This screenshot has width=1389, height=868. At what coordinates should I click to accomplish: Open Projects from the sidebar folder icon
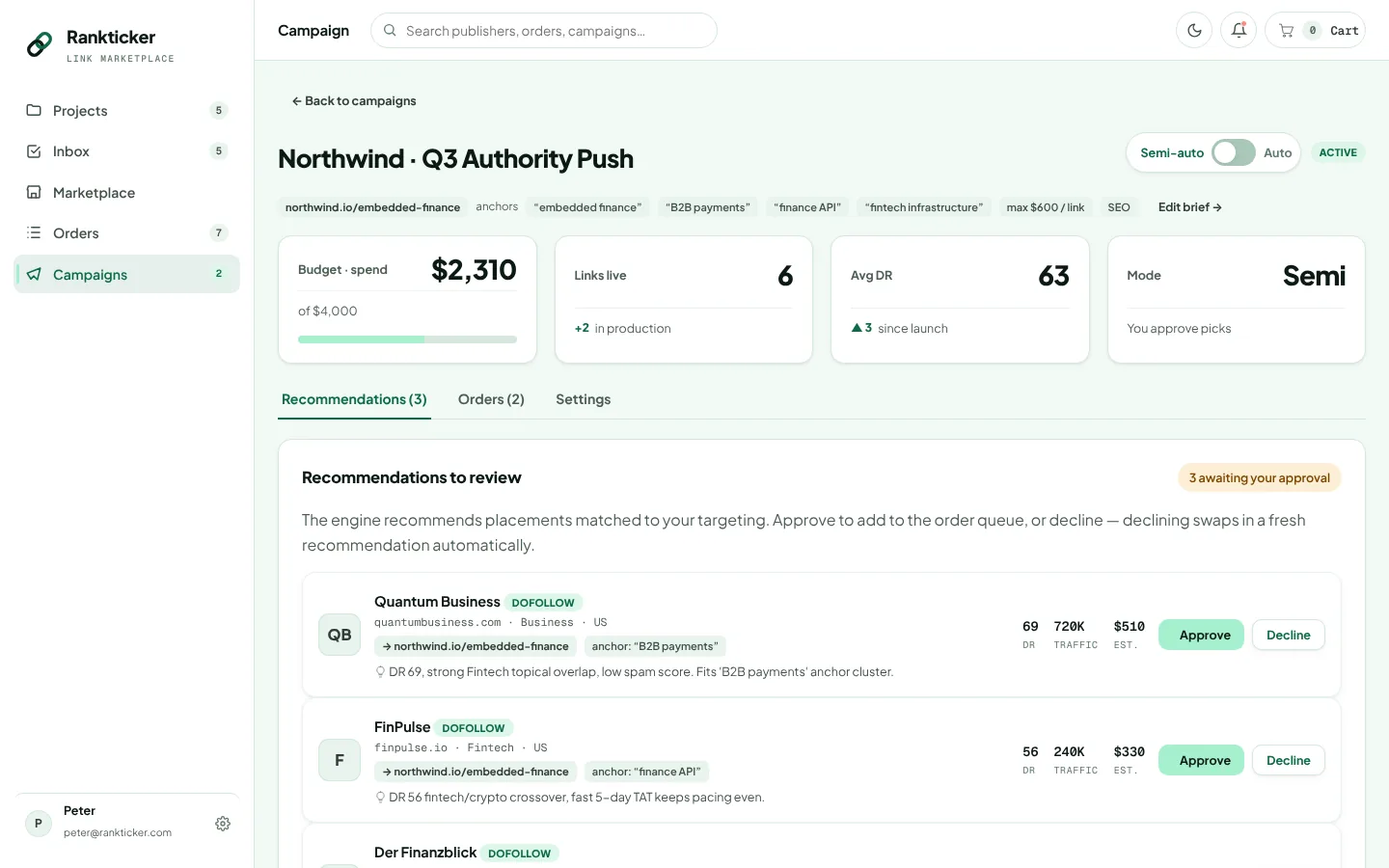(x=34, y=110)
